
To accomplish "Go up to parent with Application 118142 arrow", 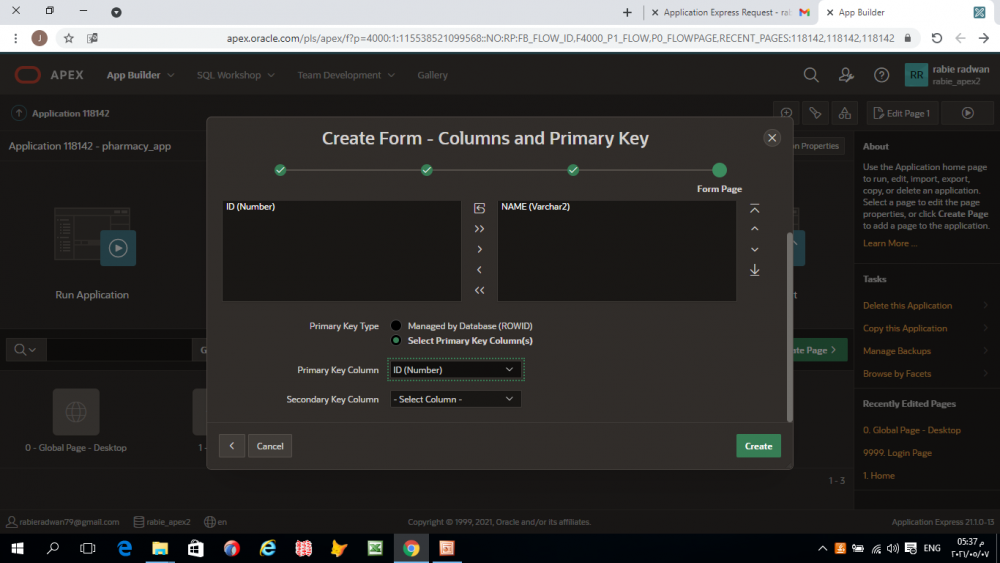I will point(19,113).
